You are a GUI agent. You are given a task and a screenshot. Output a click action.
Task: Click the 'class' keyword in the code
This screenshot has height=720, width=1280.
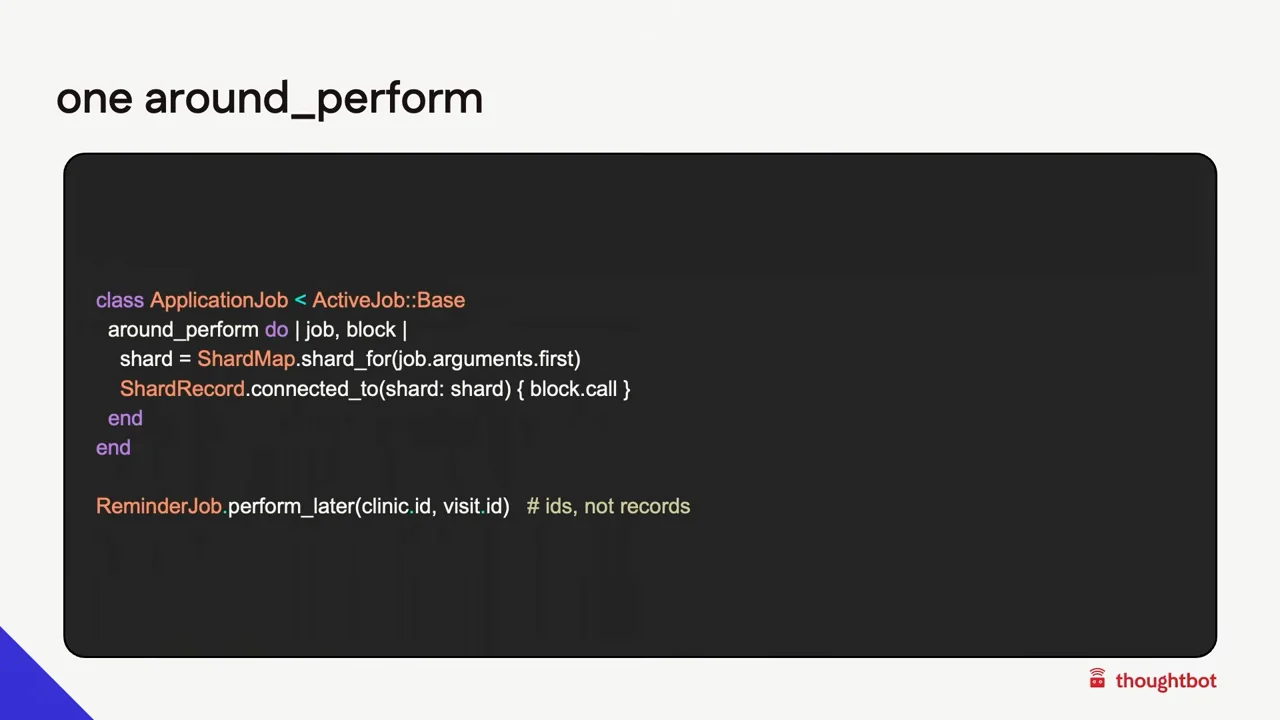click(x=120, y=300)
